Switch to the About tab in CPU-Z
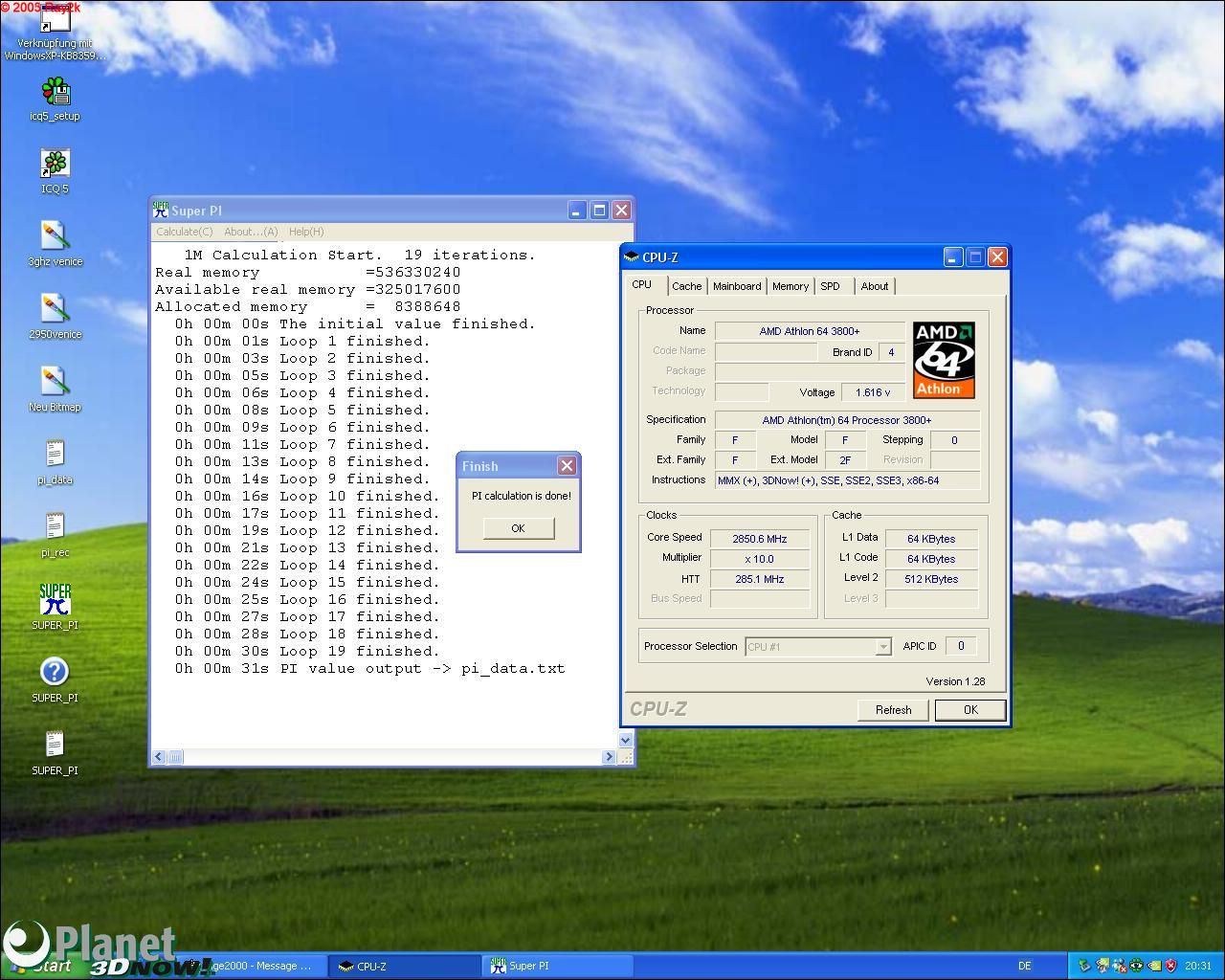 point(874,286)
